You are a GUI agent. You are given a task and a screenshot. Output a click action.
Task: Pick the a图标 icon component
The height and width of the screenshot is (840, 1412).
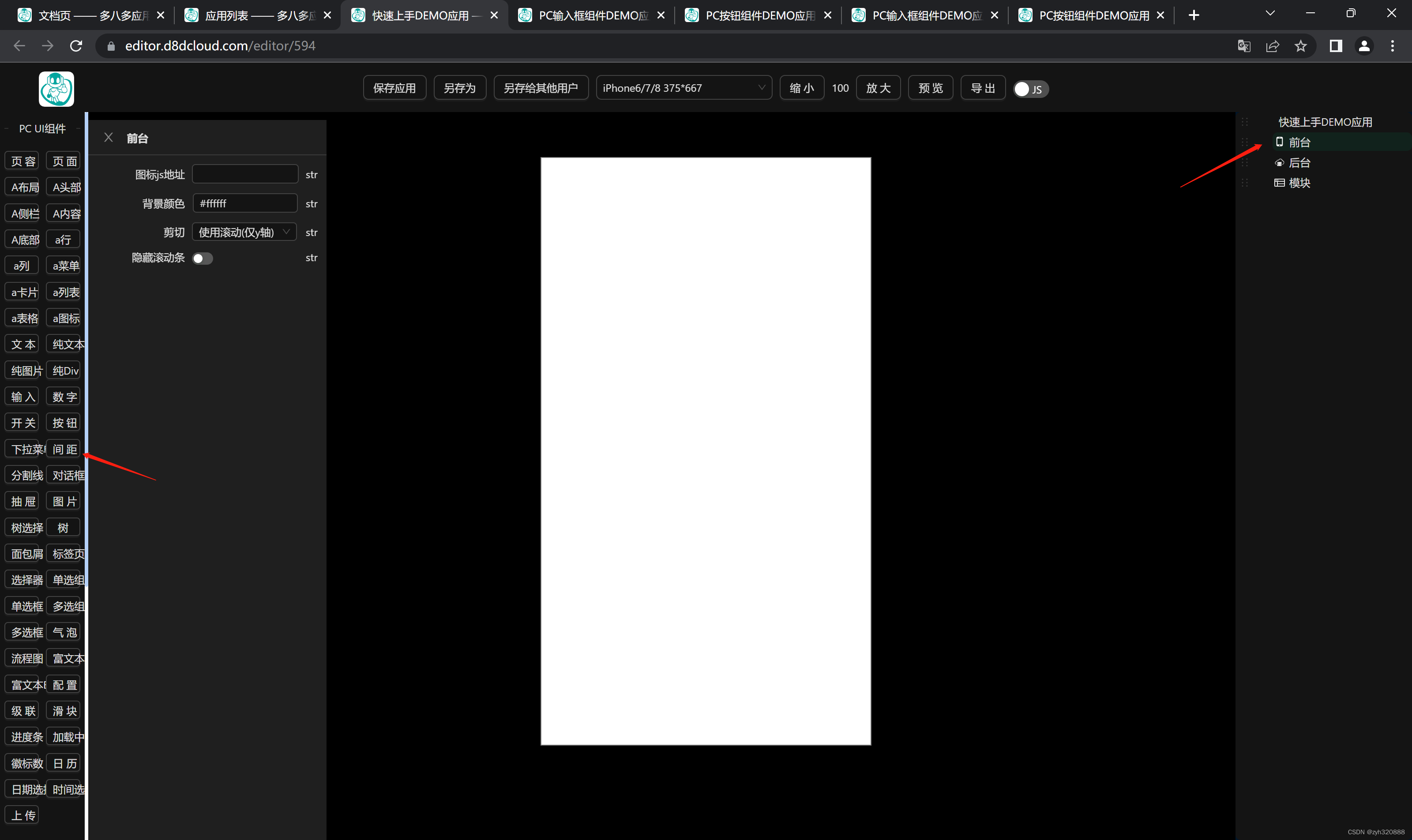(x=64, y=318)
